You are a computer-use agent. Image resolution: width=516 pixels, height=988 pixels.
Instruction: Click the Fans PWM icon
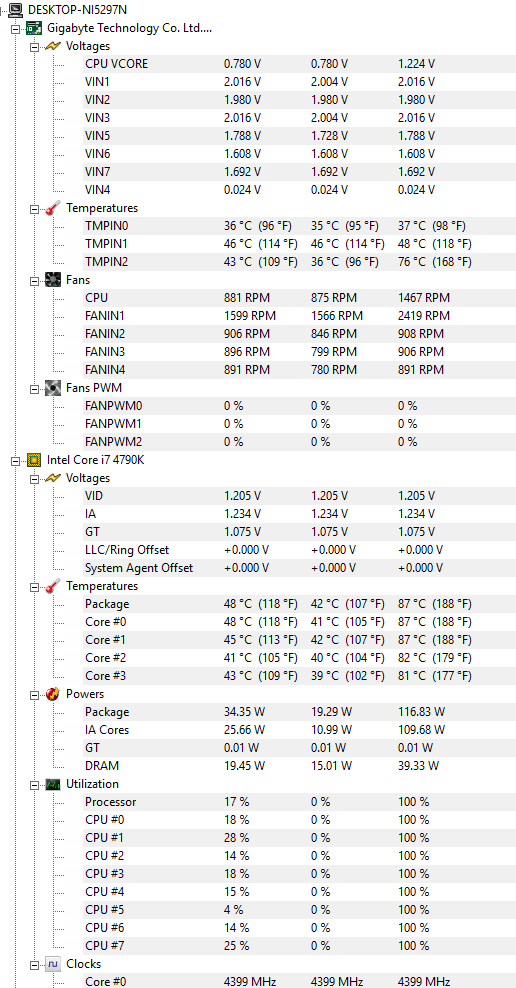[x=54, y=388]
